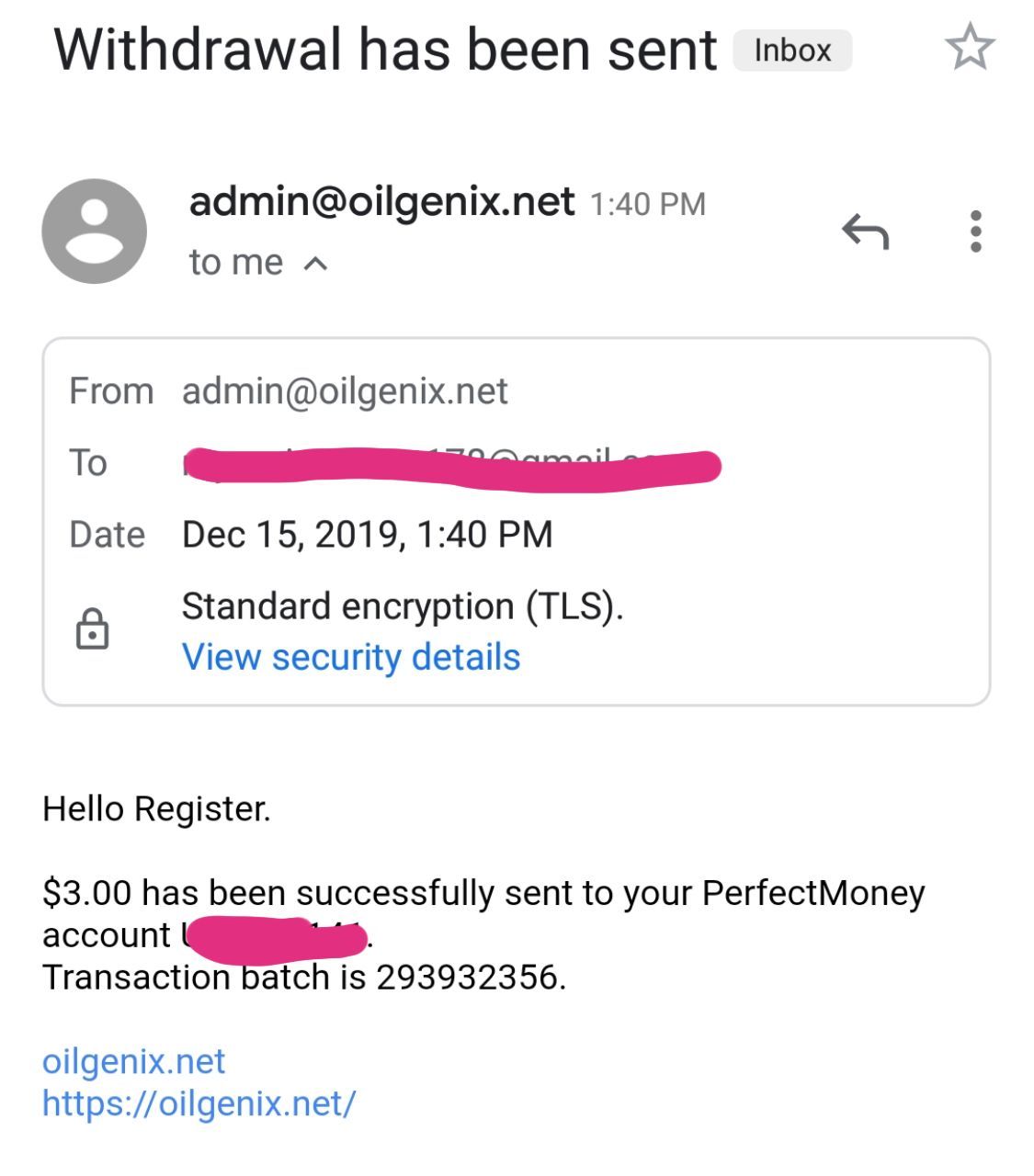Open the oilgenix.net link in body
The image size is (1034, 1176).
(133, 1061)
